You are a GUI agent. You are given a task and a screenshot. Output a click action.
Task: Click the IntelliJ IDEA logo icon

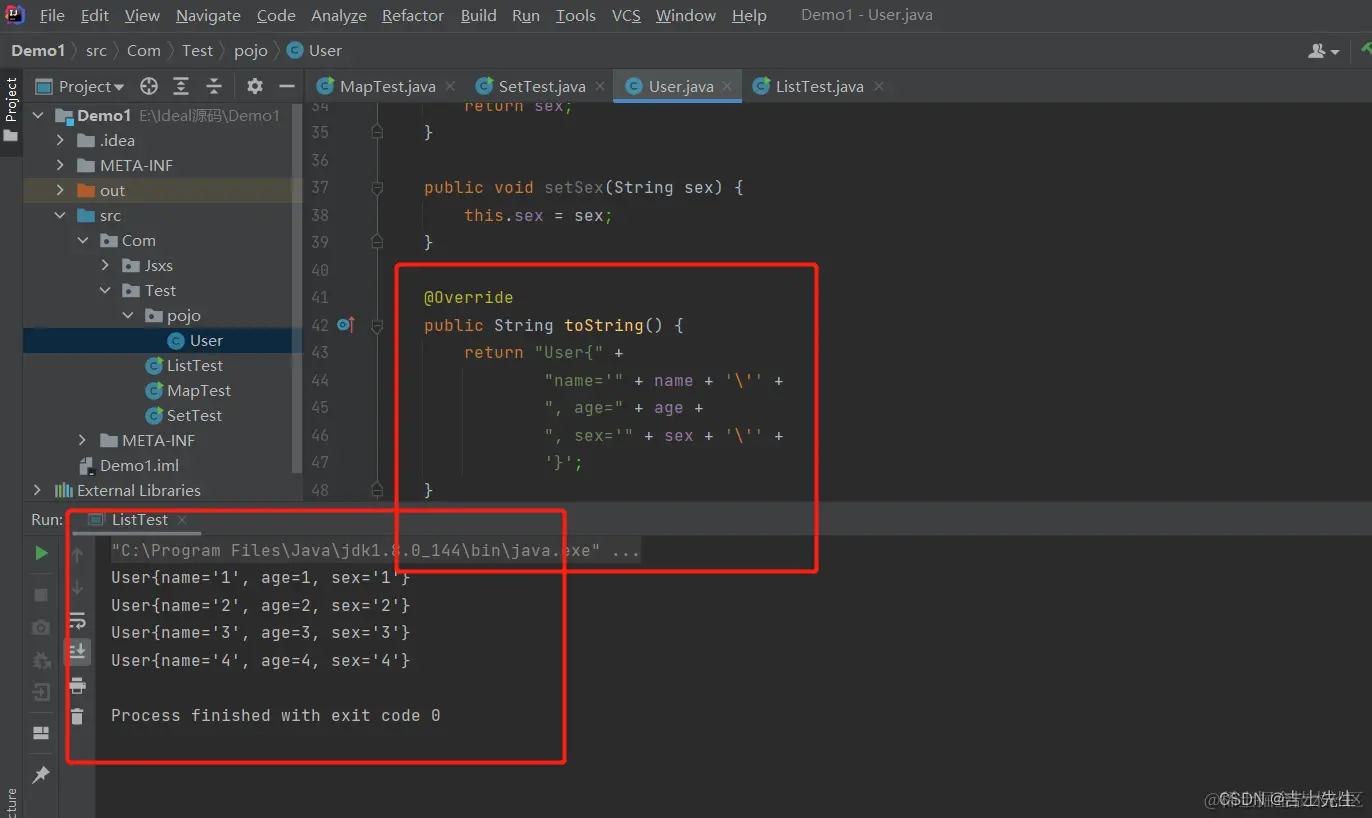[x=15, y=15]
